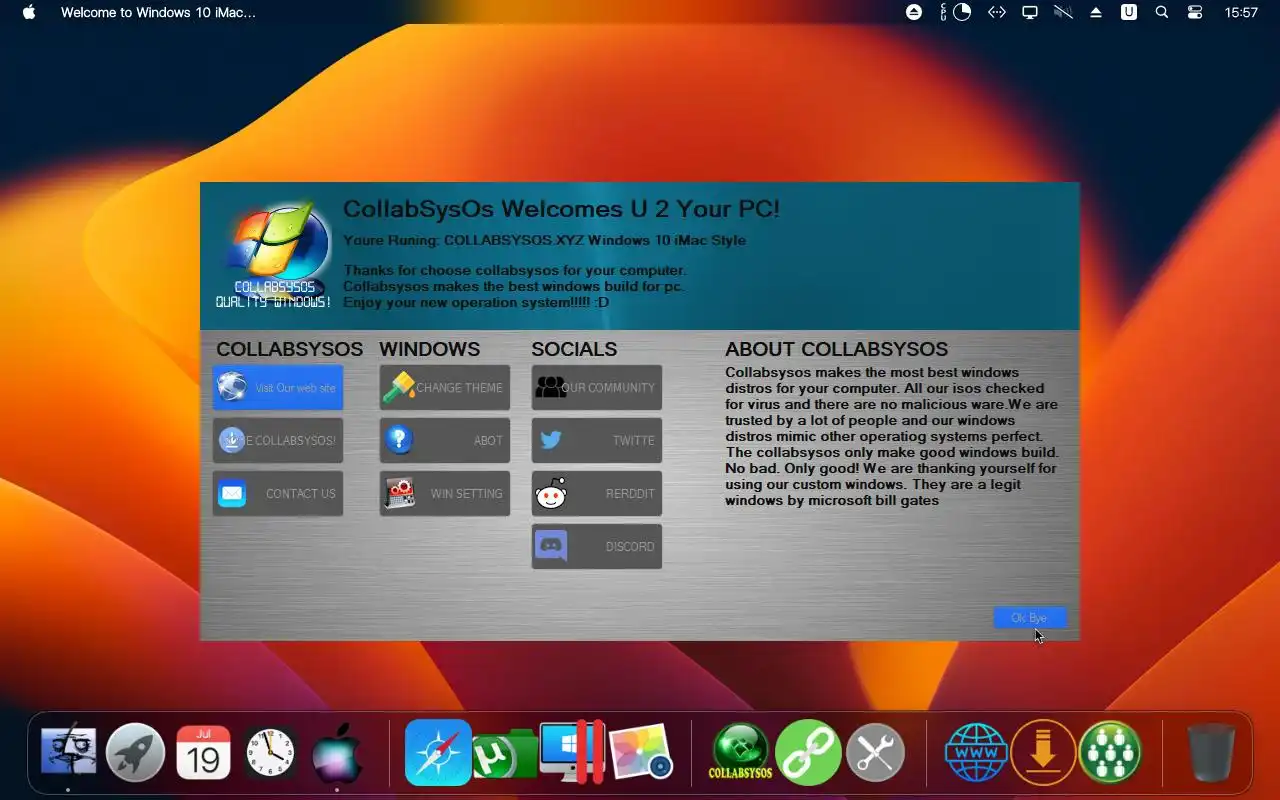
Task: Click the U input source icon
Action: (1129, 12)
